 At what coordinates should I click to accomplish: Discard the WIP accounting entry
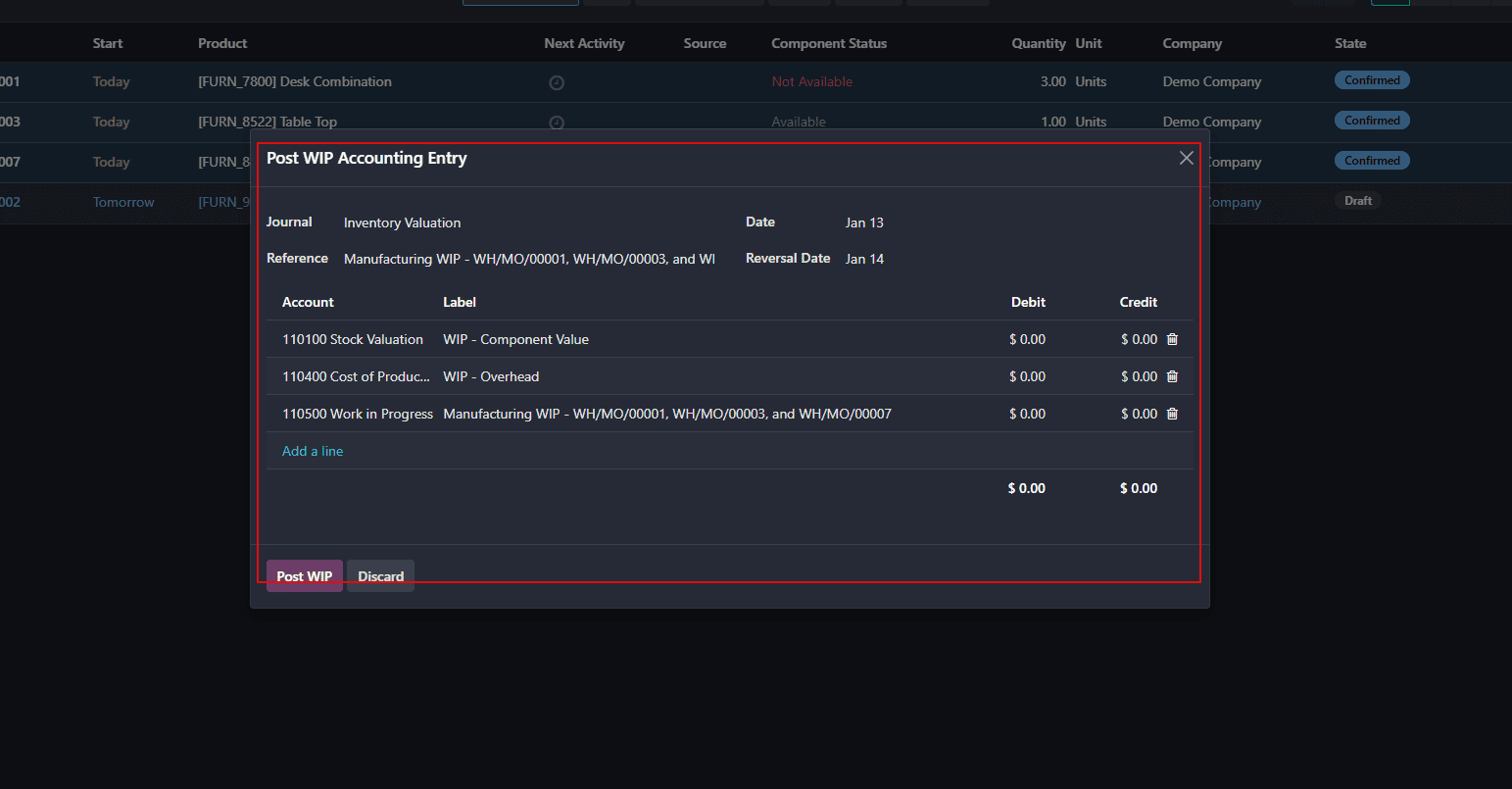[x=380, y=576]
